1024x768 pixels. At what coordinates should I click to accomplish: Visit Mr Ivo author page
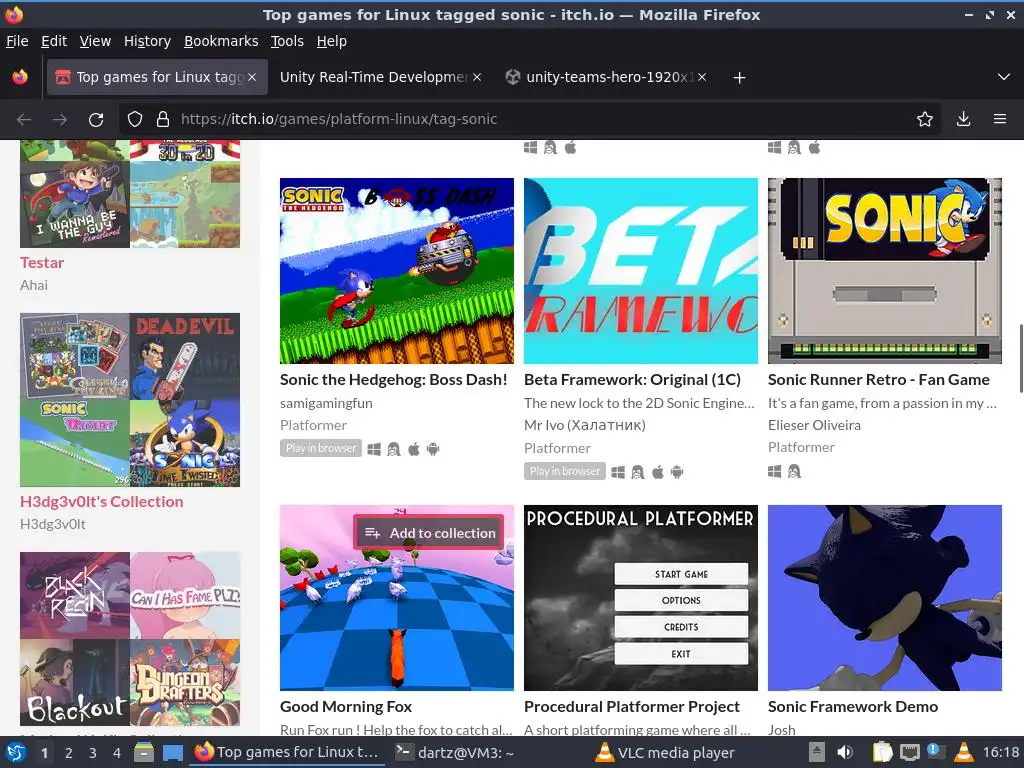coord(584,425)
